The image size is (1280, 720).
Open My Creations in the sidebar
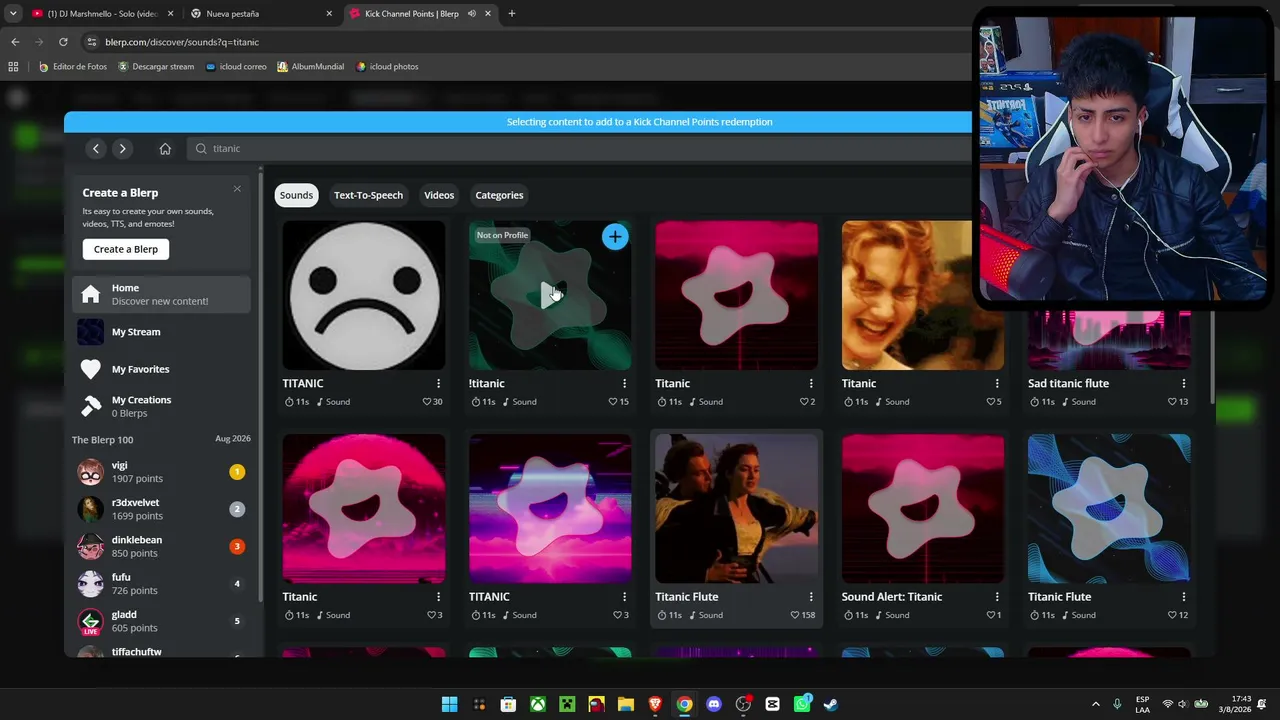[161, 406]
